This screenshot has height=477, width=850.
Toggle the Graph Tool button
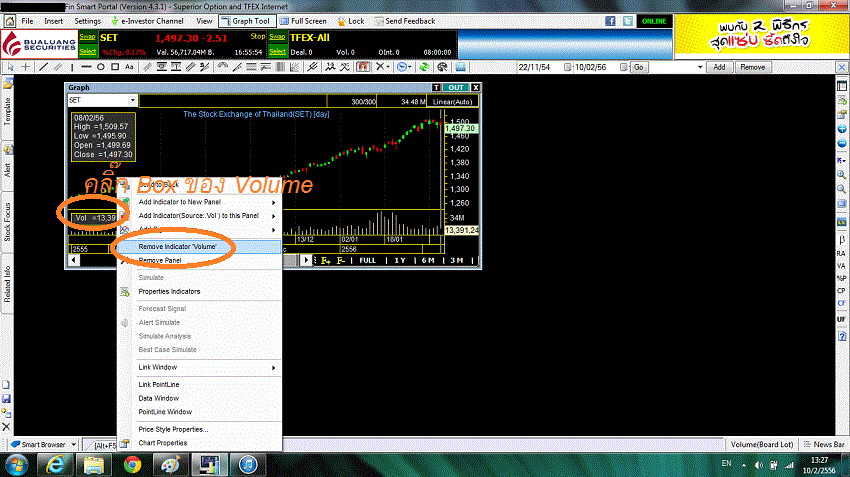point(246,21)
